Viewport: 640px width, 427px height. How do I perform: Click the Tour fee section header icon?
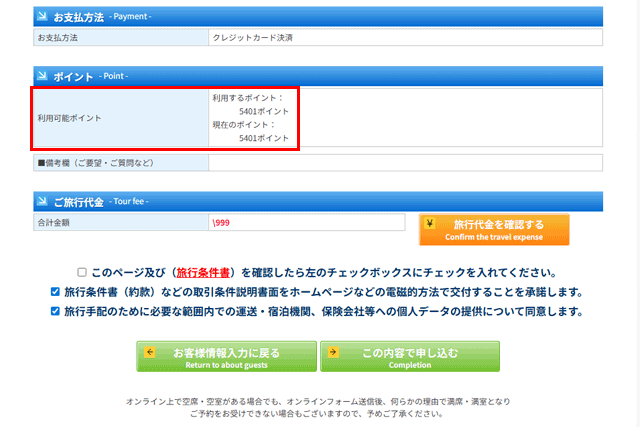[x=41, y=201]
